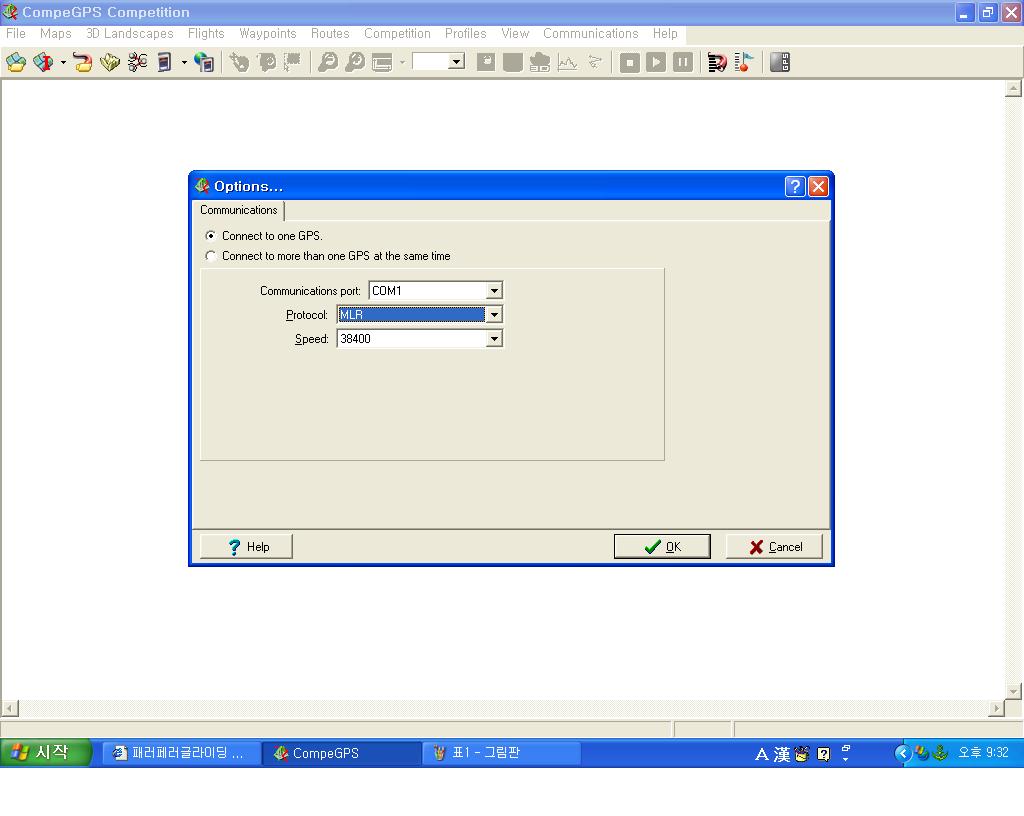Click the open route arrow icon
This screenshot has width=1024, height=816.
[x=82, y=62]
